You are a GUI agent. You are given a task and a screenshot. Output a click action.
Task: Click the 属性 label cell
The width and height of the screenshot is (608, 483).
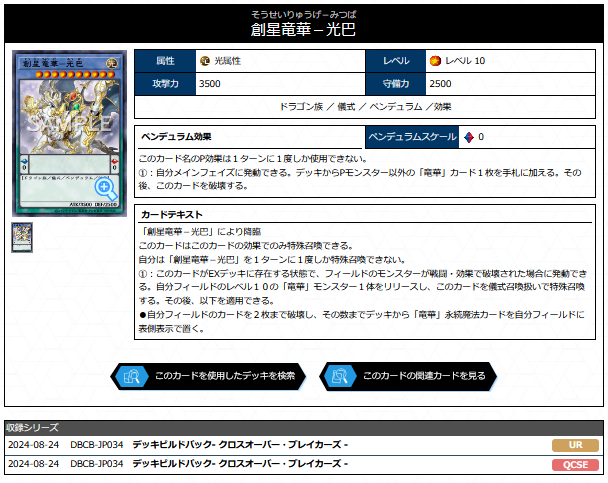click(x=165, y=61)
